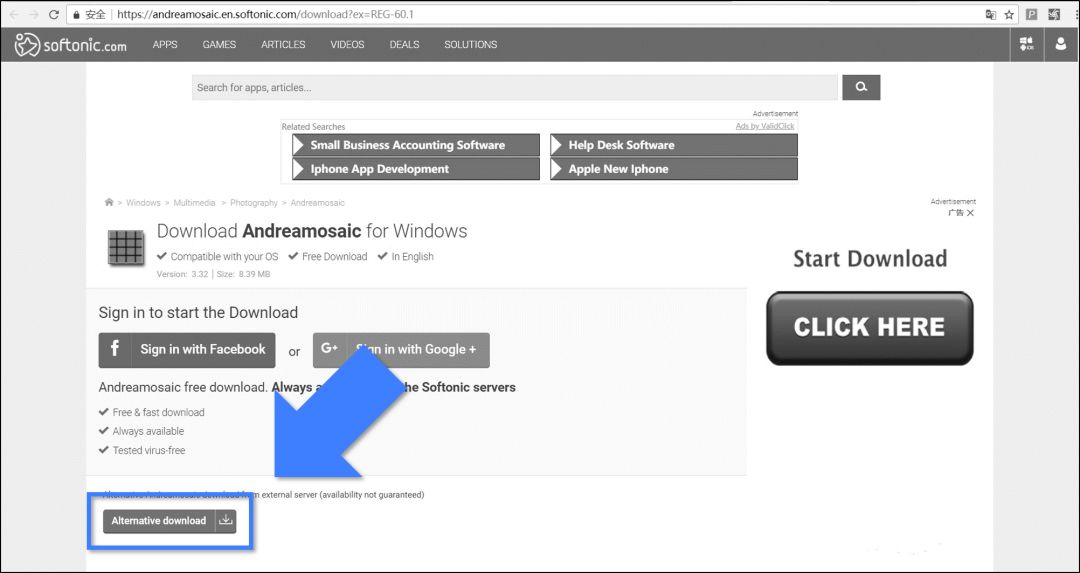1080x573 pixels.
Task: Click the Ads by ValidClick link
Action: pos(765,126)
